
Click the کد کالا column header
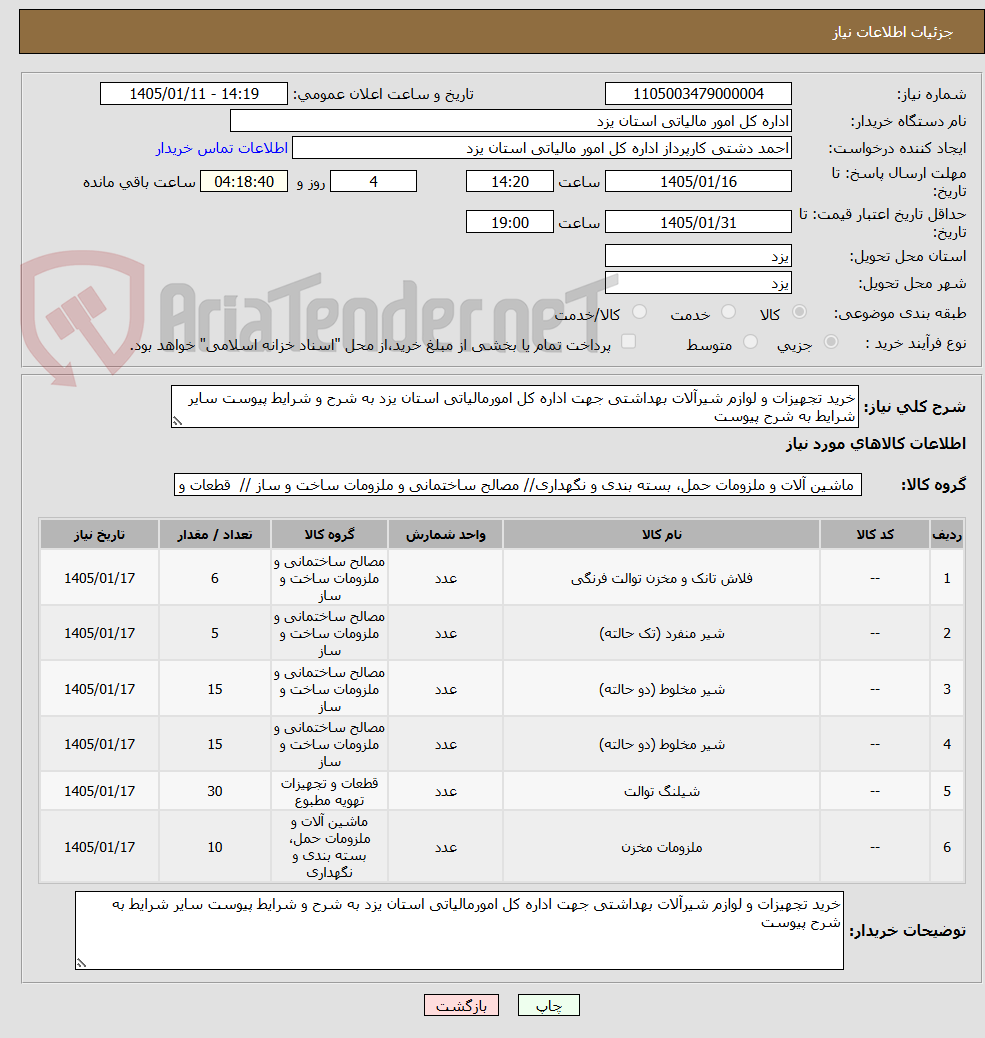[875, 534]
